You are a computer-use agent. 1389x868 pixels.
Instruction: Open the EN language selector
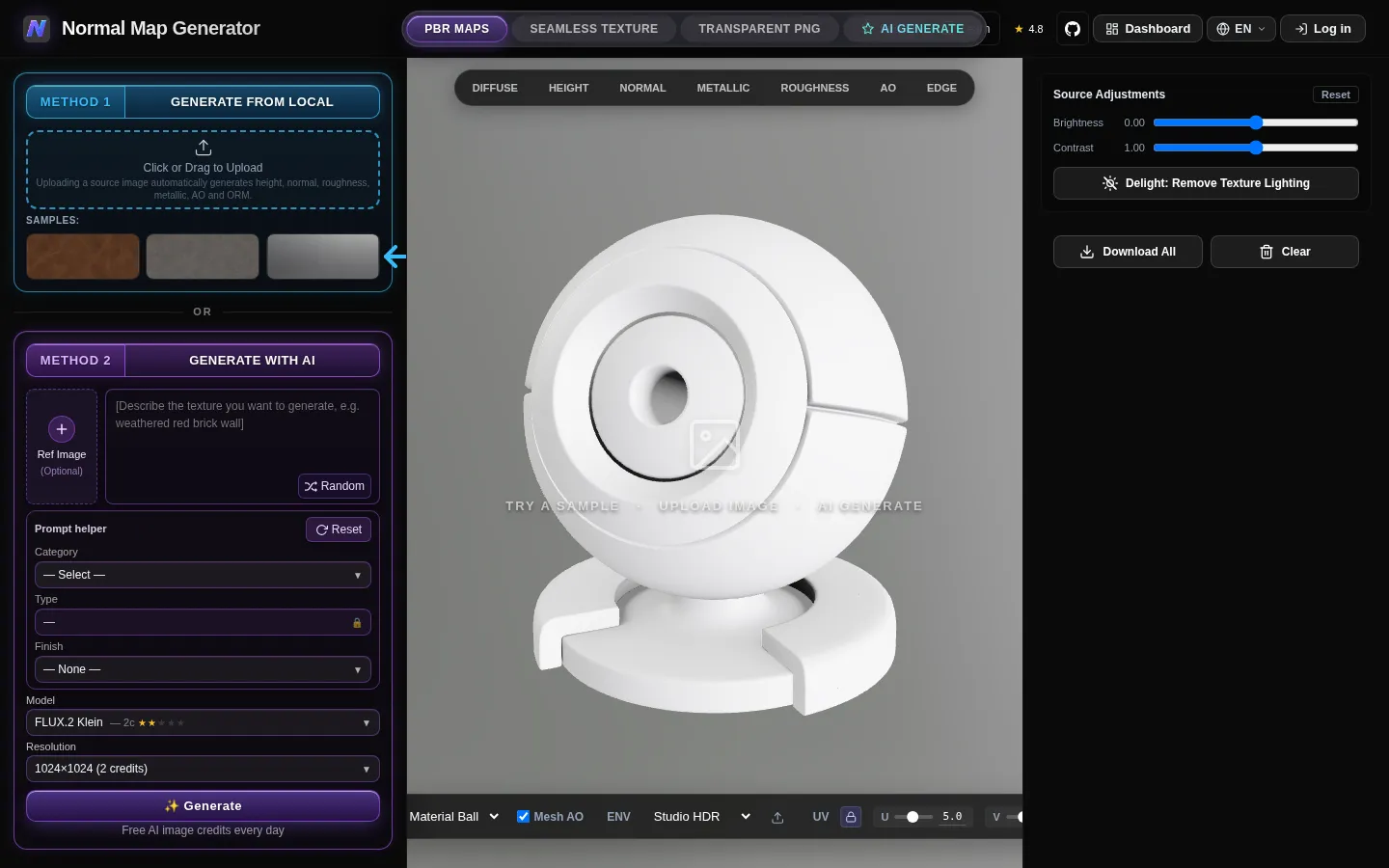pyautogui.click(x=1241, y=29)
